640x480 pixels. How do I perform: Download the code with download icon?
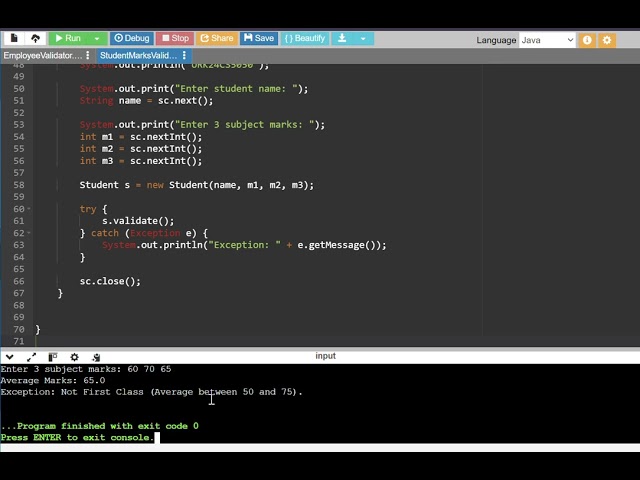[x=342, y=38]
